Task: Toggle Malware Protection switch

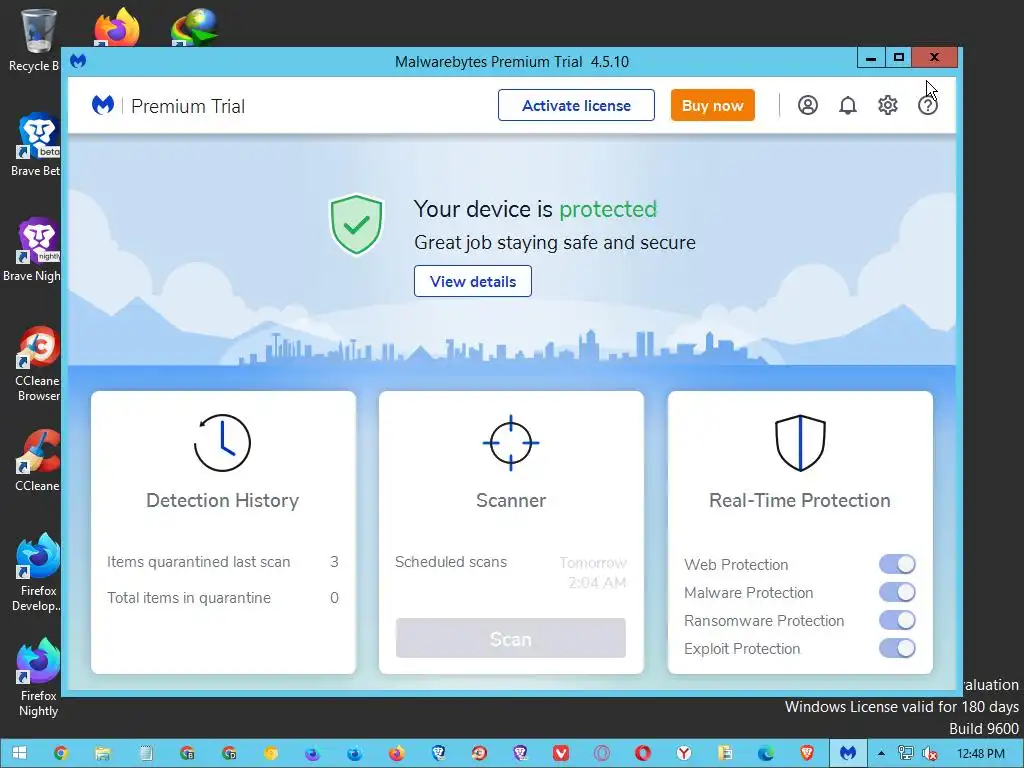Action: (897, 592)
